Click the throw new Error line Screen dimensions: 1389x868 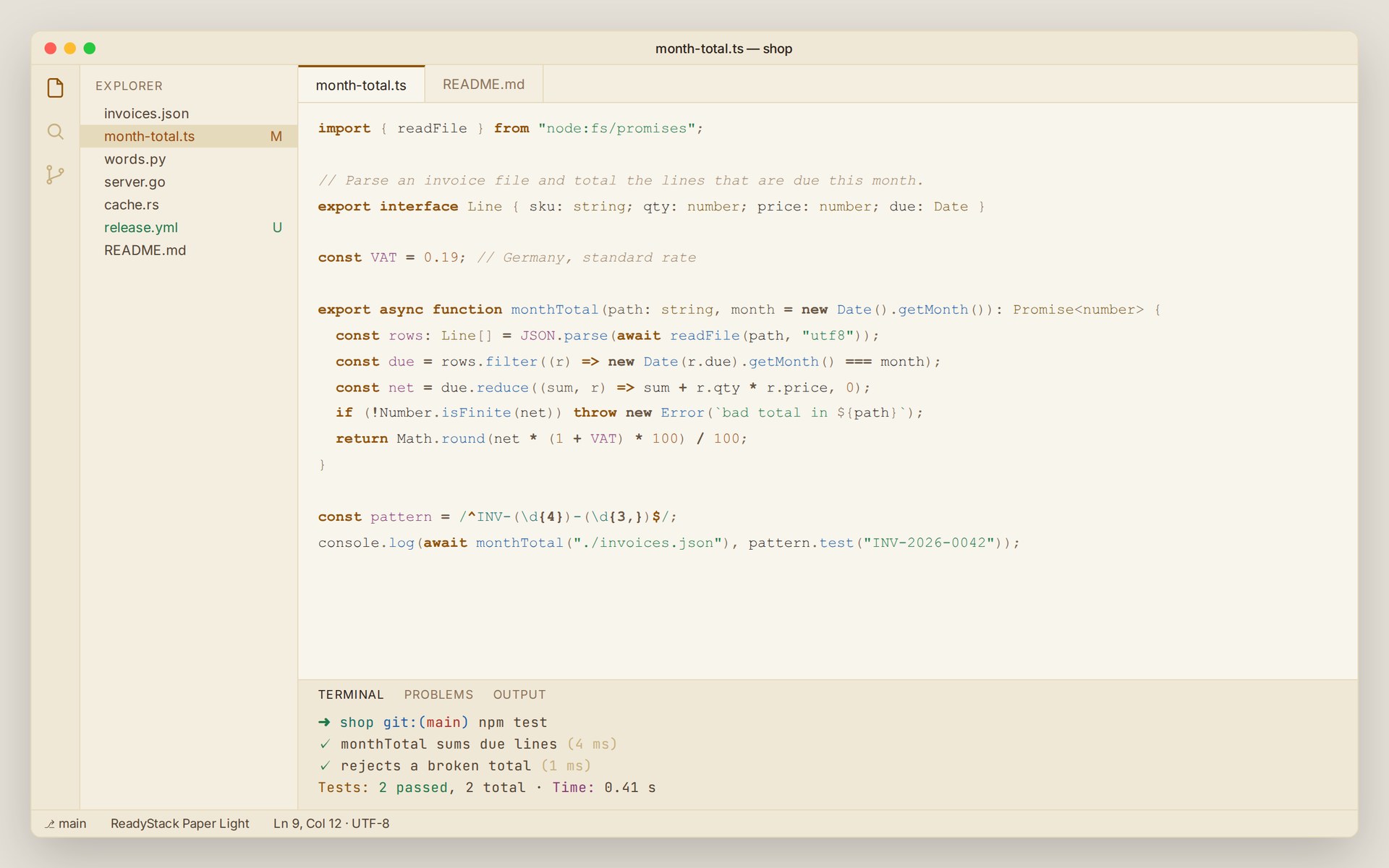pos(629,412)
